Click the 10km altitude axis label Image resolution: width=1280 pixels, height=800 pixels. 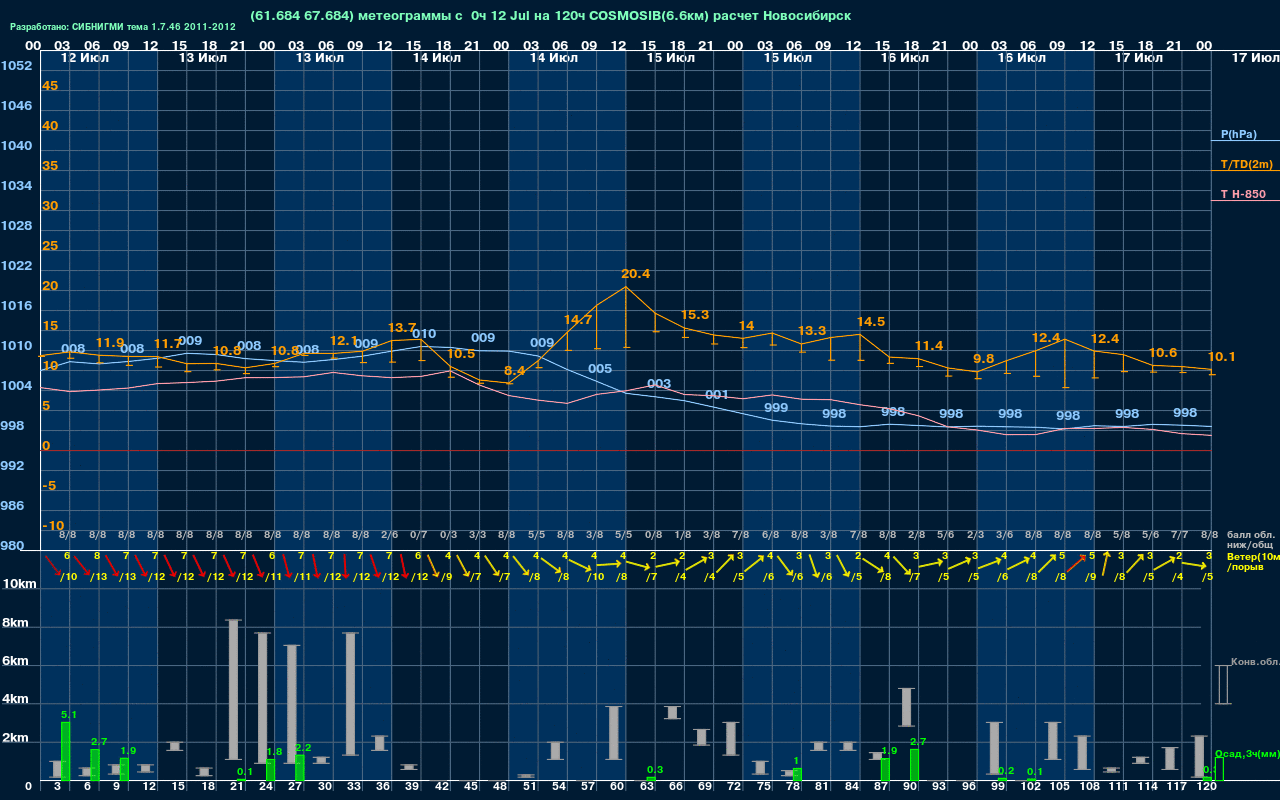pyautogui.click(x=20, y=584)
